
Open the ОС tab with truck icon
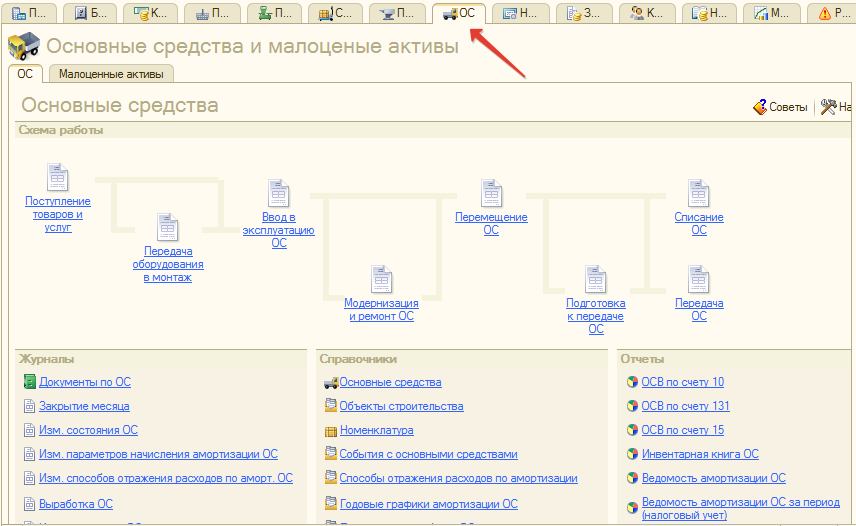[459, 14]
